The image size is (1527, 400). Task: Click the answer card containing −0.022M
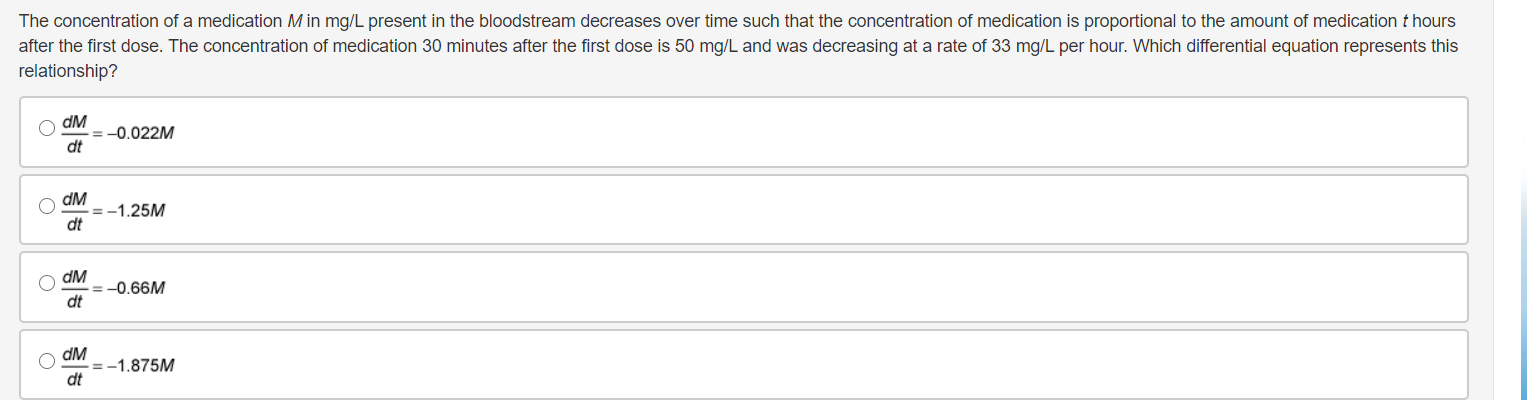pos(744,132)
